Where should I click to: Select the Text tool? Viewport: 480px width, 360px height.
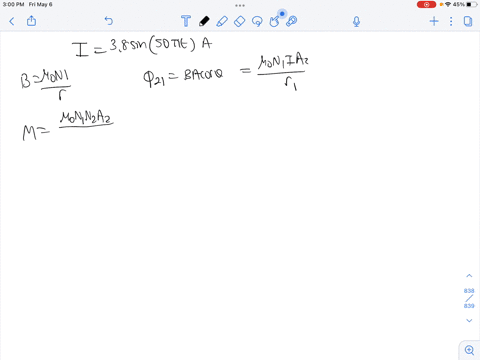pos(186,21)
